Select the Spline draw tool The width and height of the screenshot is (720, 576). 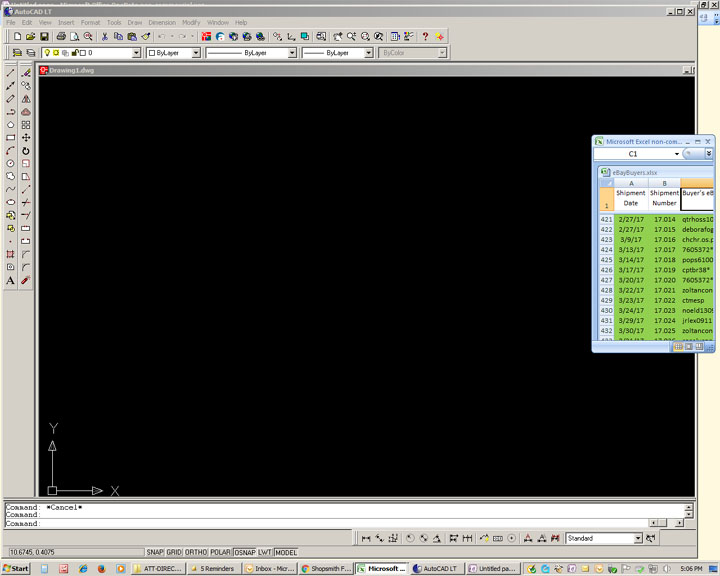pyautogui.click(x=11, y=189)
